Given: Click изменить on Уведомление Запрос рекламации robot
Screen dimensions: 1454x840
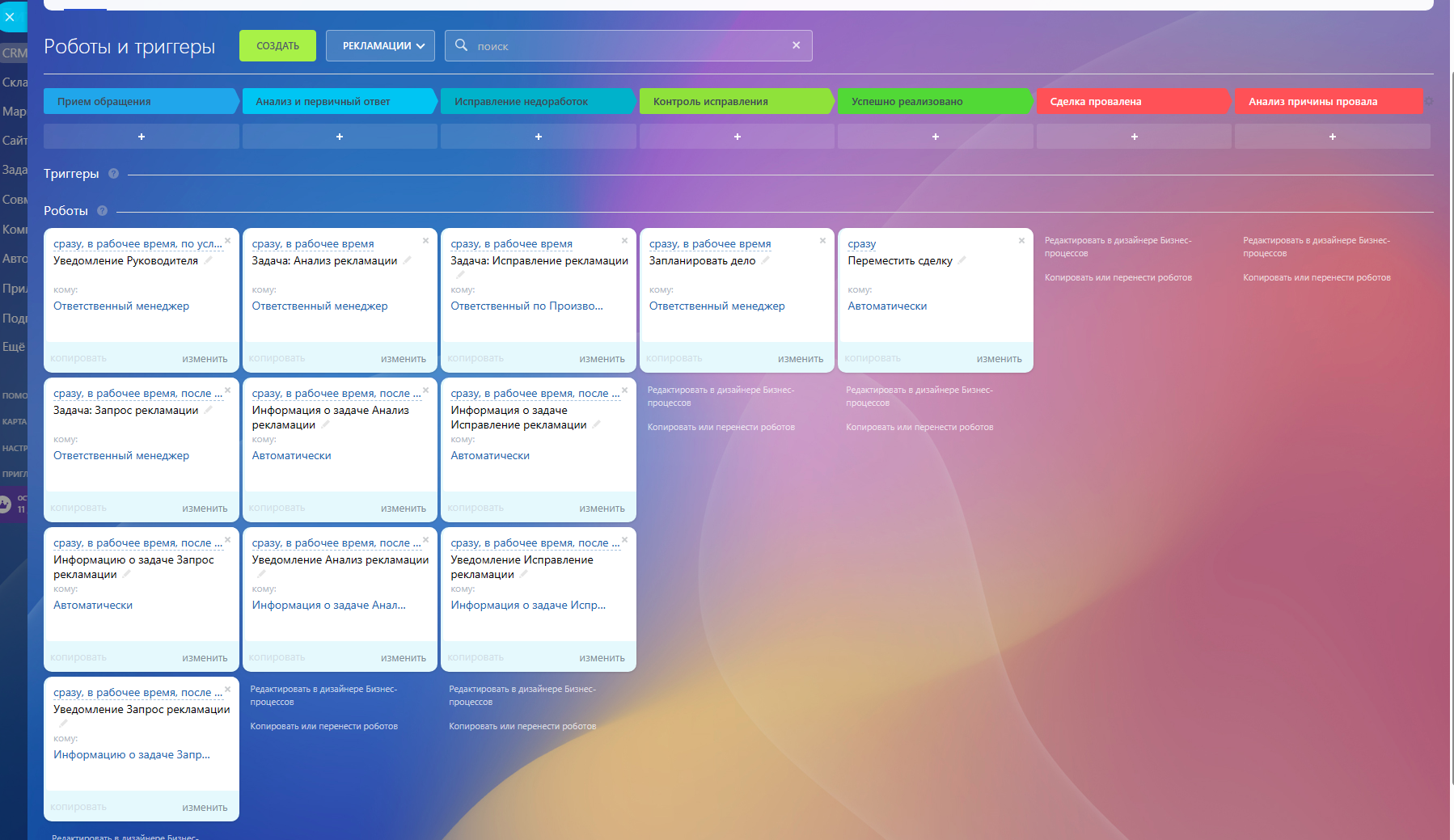Looking at the screenshot, I should pos(205,808).
